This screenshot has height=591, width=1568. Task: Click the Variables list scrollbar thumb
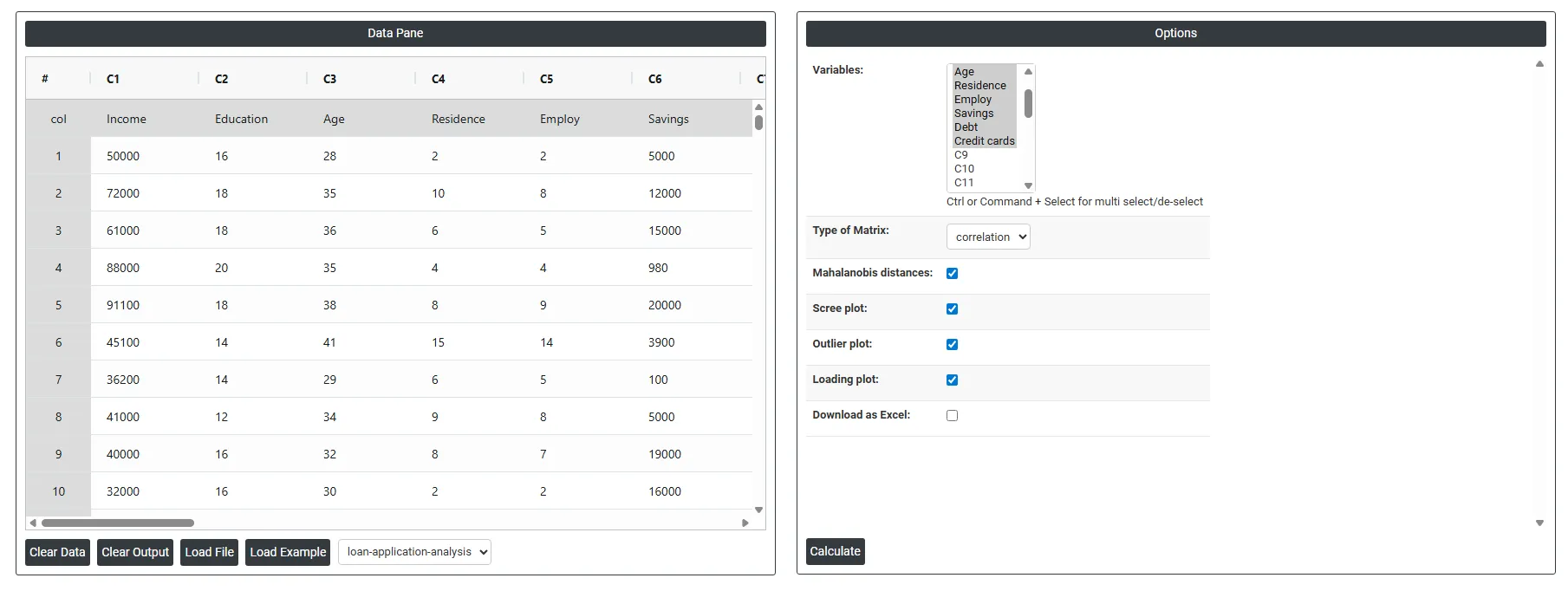pos(1028,103)
